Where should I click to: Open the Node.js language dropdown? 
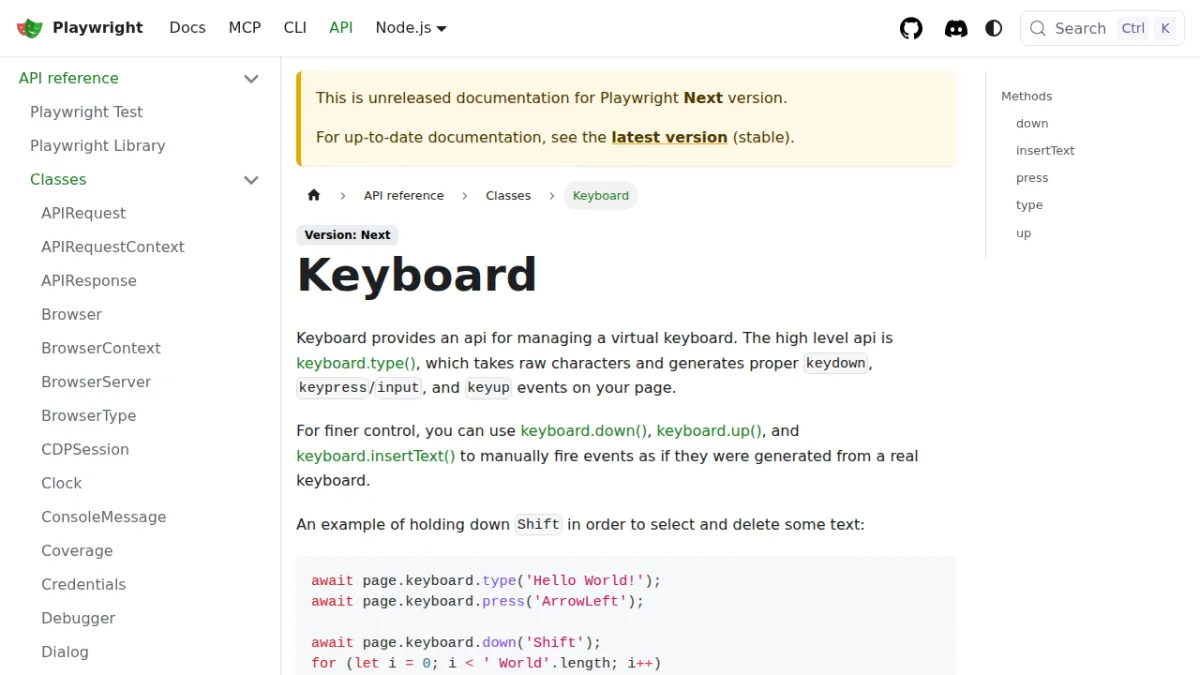[411, 28]
